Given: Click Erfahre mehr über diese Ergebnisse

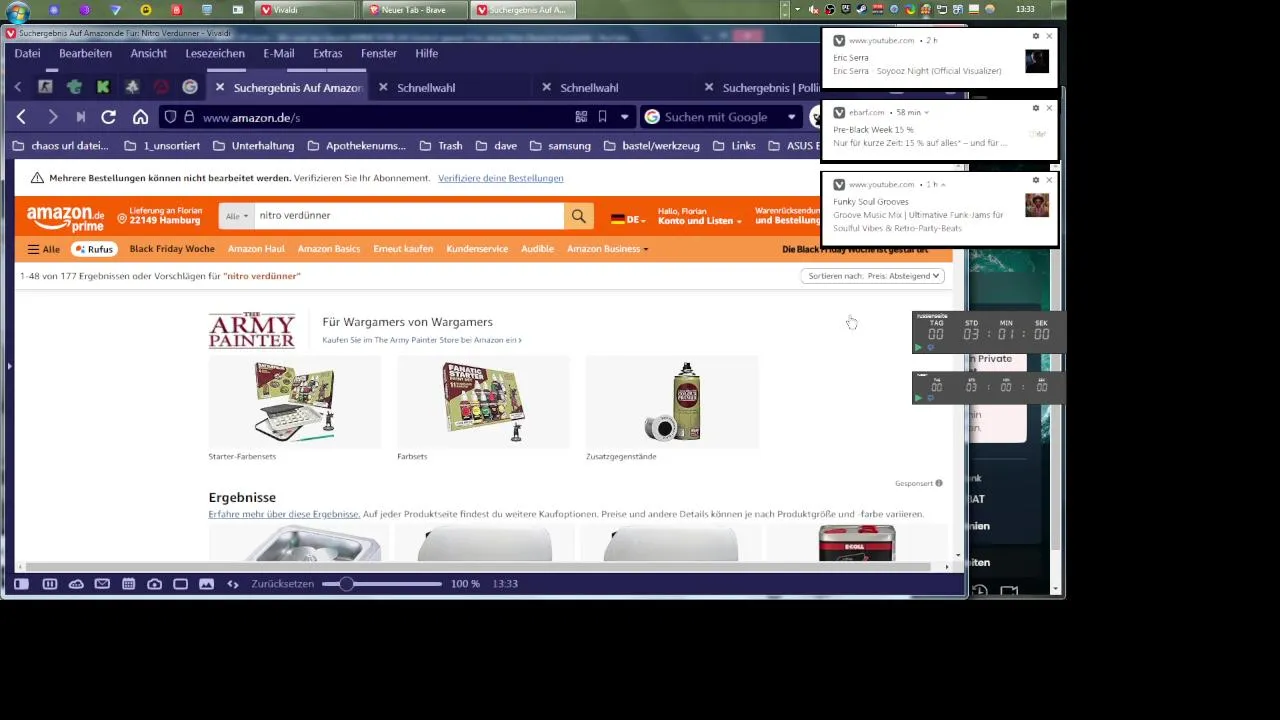Looking at the screenshot, I should pos(284,514).
